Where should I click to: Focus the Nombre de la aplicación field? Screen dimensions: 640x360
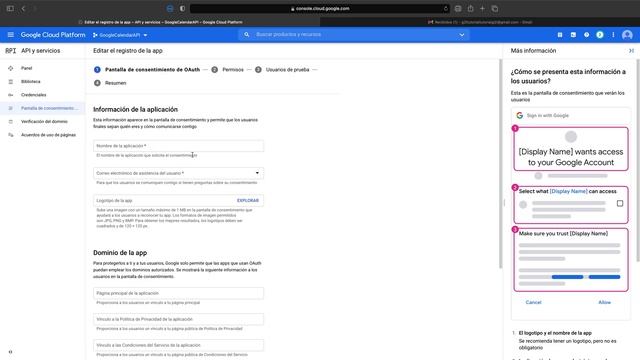pyautogui.click(x=178, y=146)
